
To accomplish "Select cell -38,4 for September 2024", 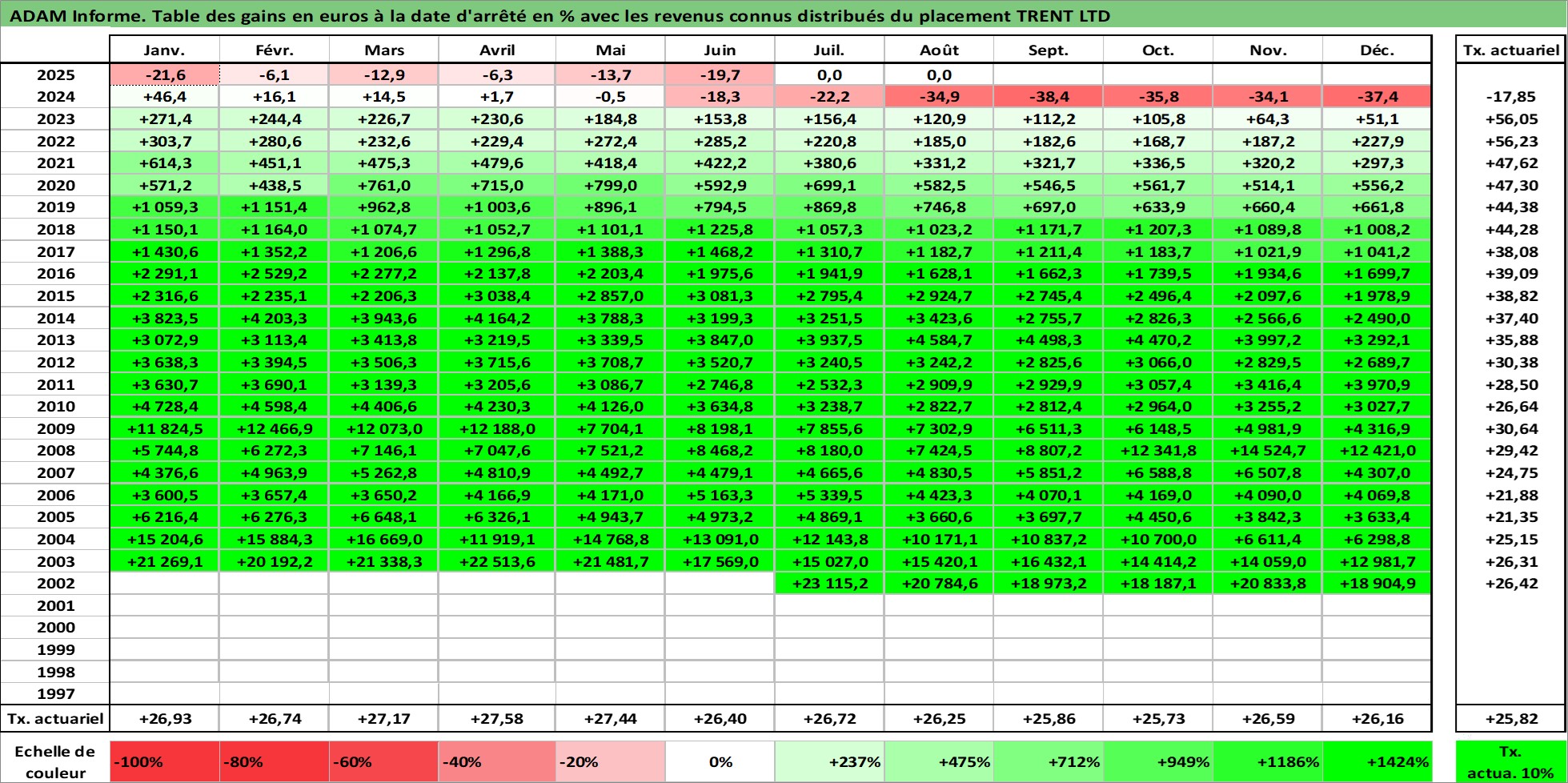I will pos(1049,97).
